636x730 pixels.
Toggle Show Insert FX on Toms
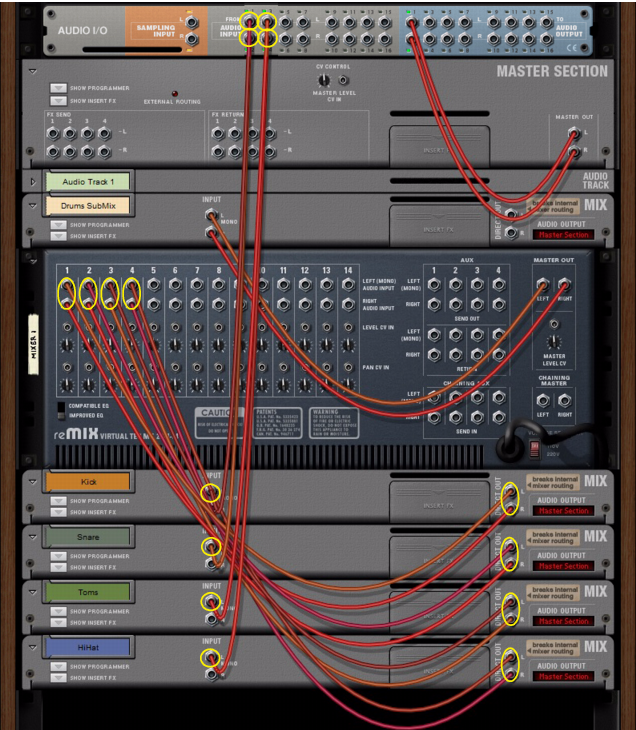click(58, 622)
